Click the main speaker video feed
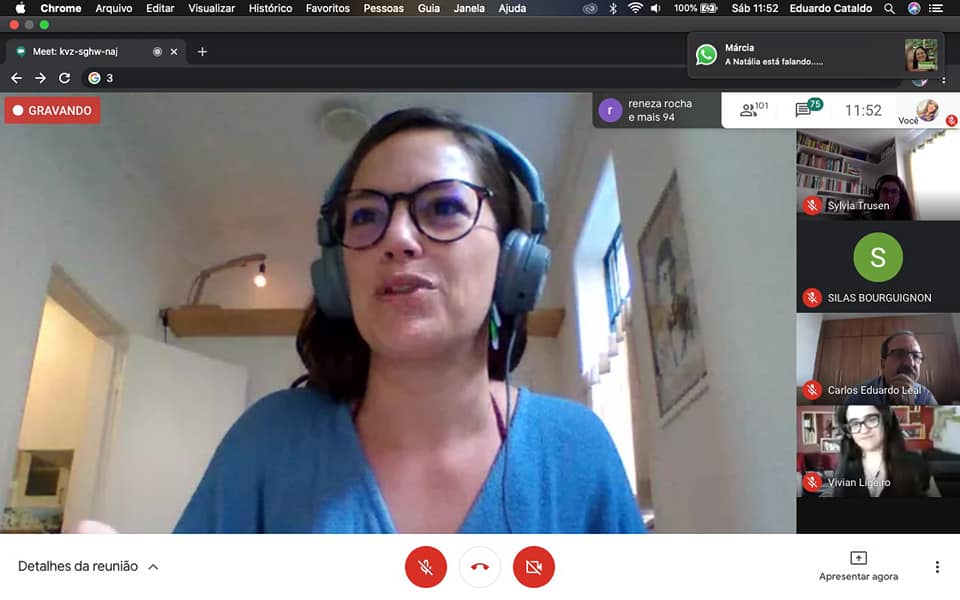This screenshot has width=960, height=600. point(398,313)
